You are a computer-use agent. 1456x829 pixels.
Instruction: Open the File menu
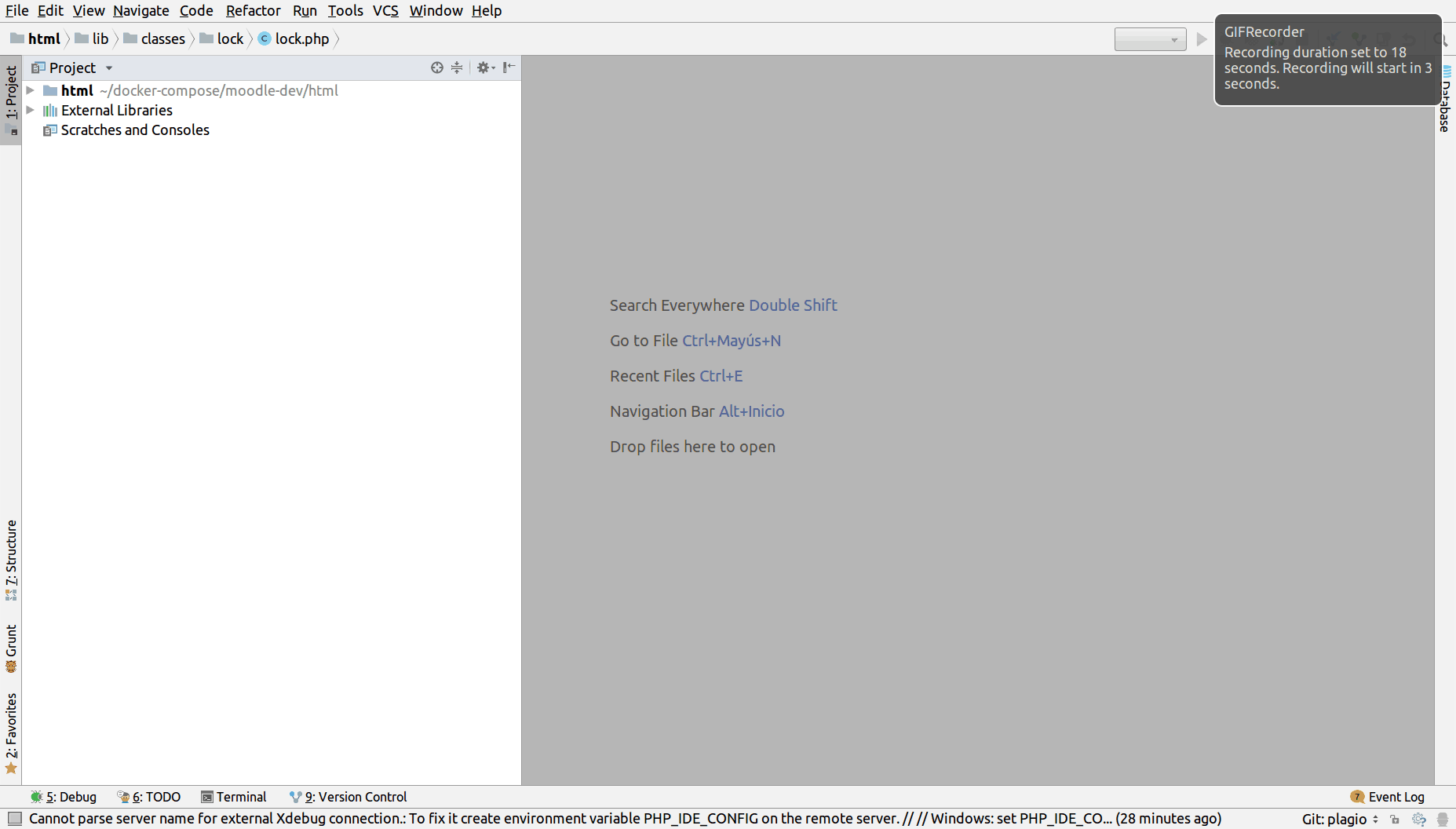(16, 10)
